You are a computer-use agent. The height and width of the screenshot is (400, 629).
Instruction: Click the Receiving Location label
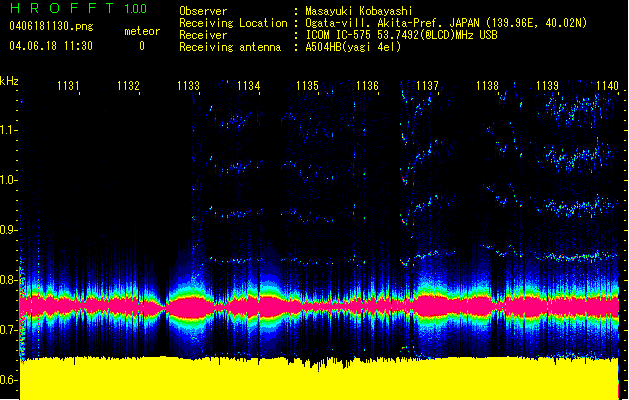[233, 23]
